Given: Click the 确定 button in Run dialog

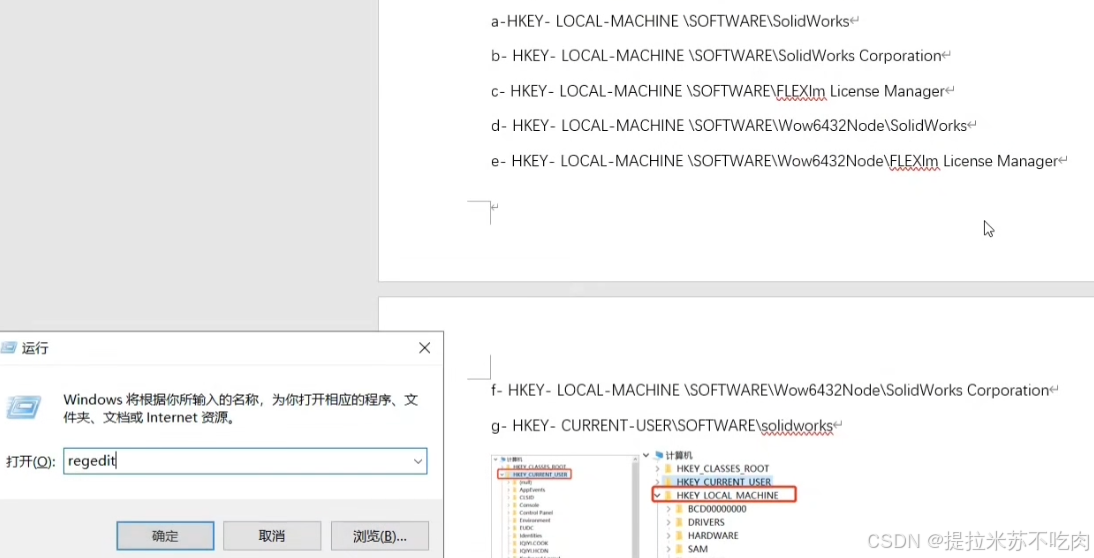Looking at the screenshot, I should click(x=165, y=536).
